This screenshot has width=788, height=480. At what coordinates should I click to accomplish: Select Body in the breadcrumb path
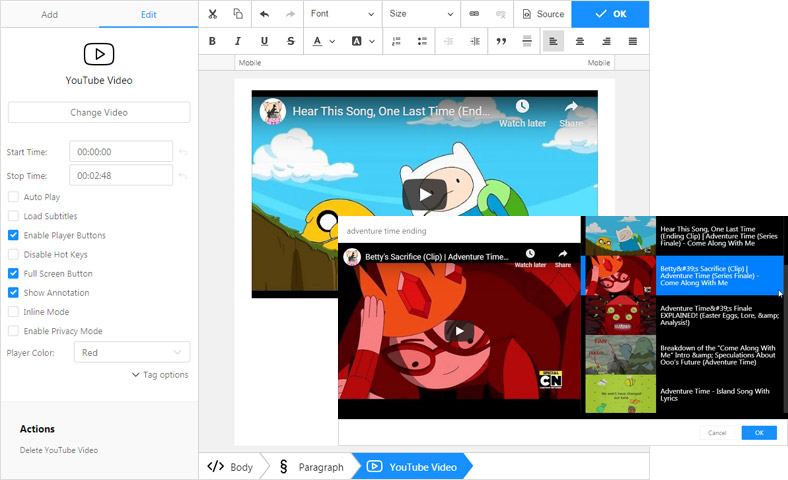[x=230, y=467]
